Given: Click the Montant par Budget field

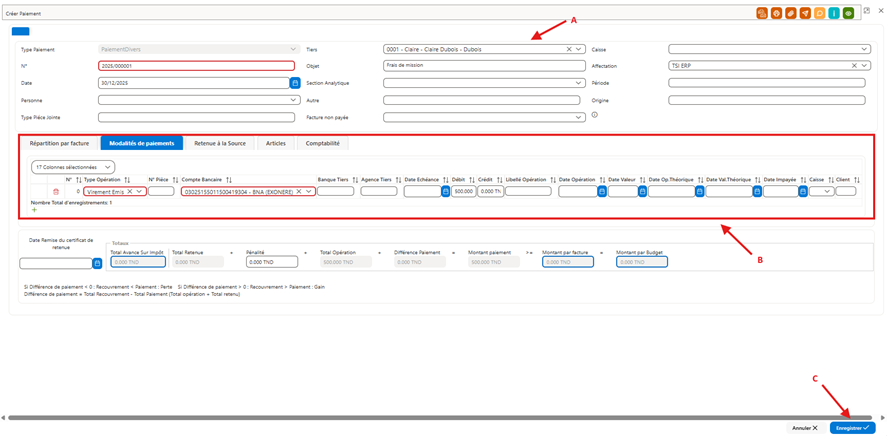Looking at the screenshot, I should [642, 262].
